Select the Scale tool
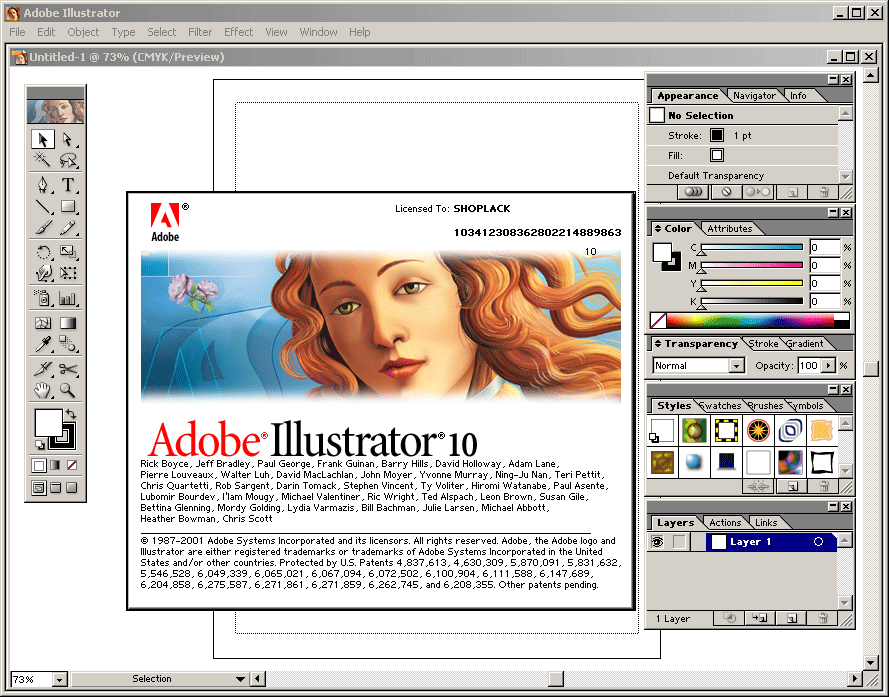889x697 pixels. pyautogui.click(x=68, y=252)
